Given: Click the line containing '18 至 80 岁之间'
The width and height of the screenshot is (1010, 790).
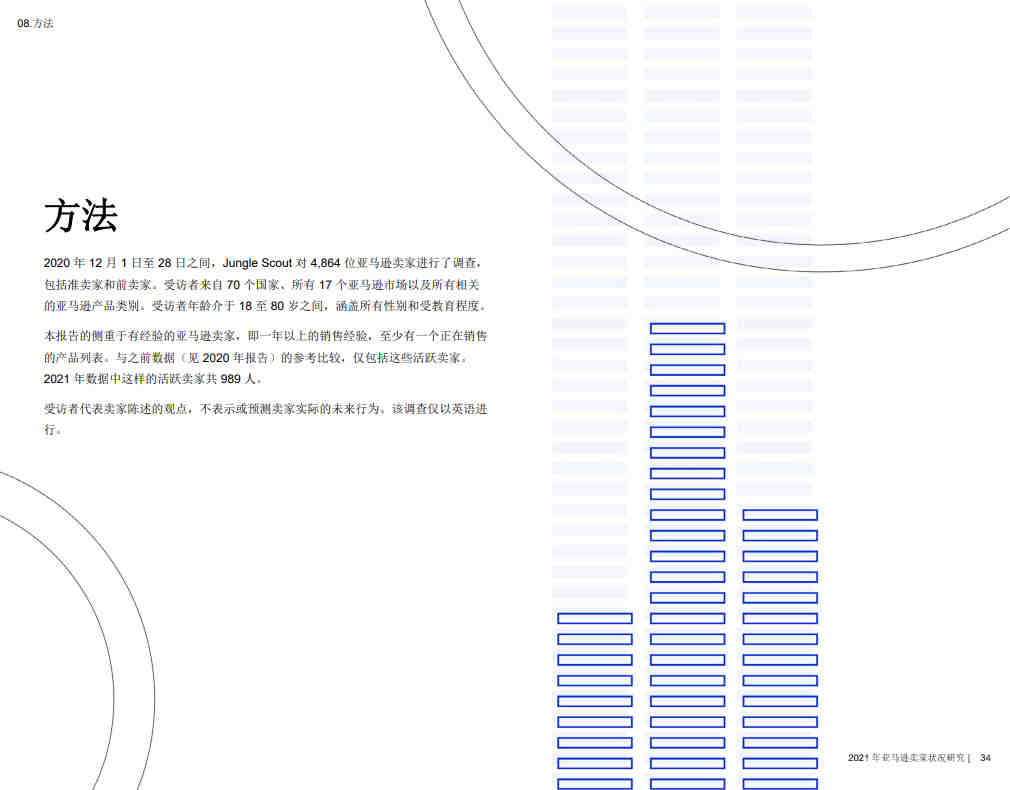Looking at the screenshot, I should tap(265, 305).
